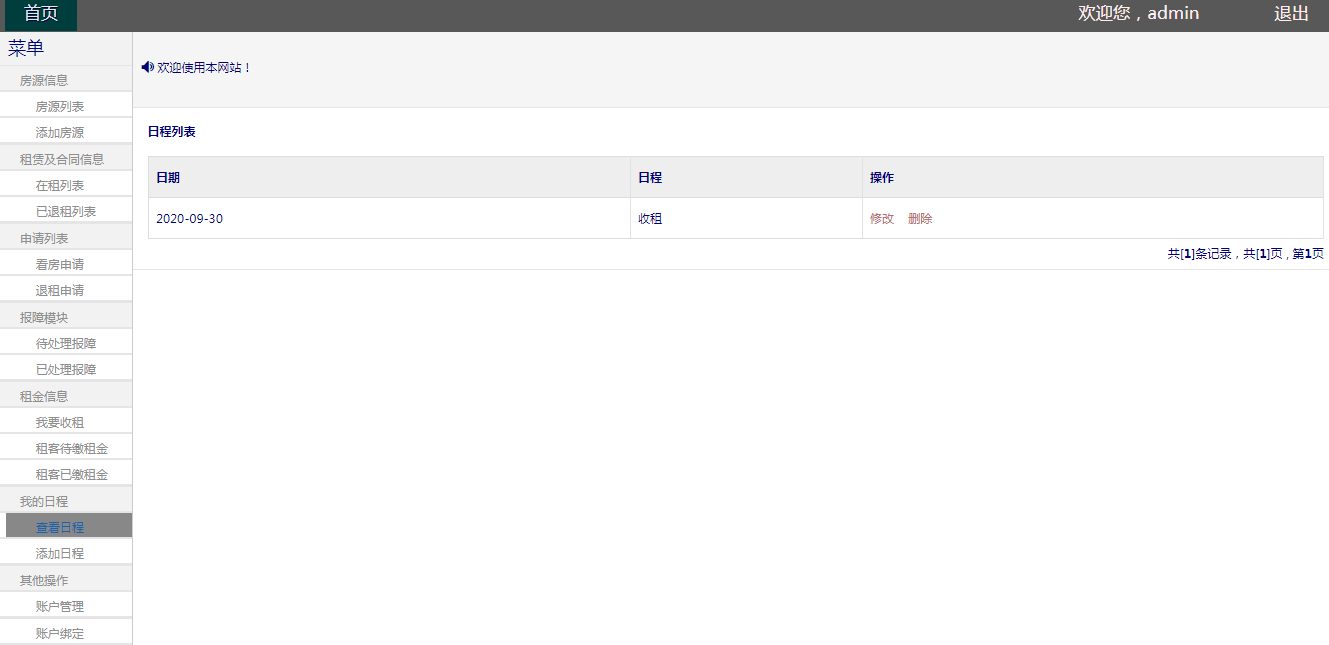Click the 日程列表 heading
The width and height of the screenshot is (1329, 645).
[171, 131]
